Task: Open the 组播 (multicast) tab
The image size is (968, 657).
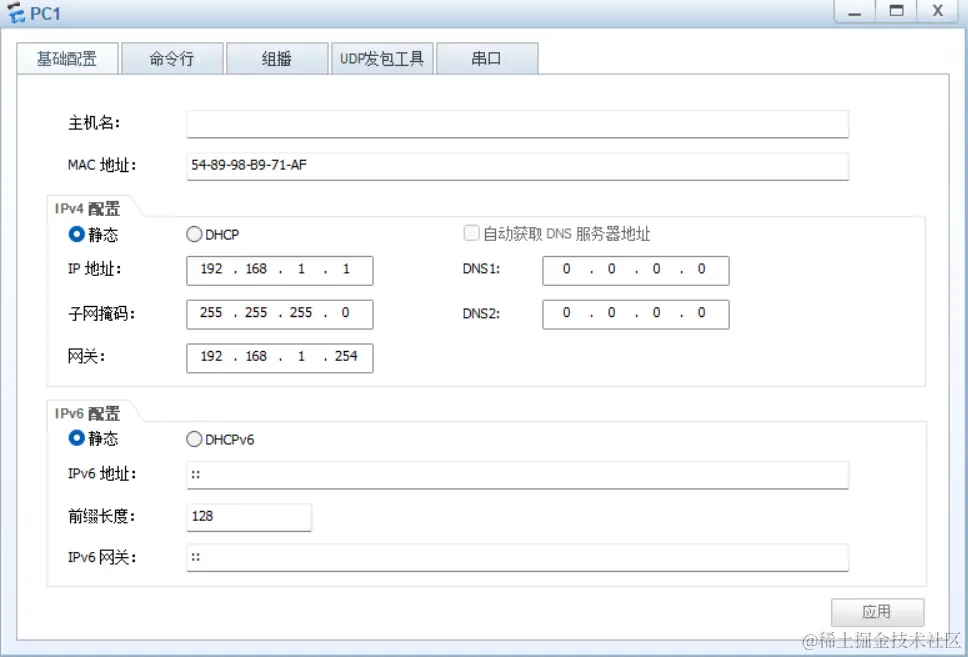Action: click(276, 58)
